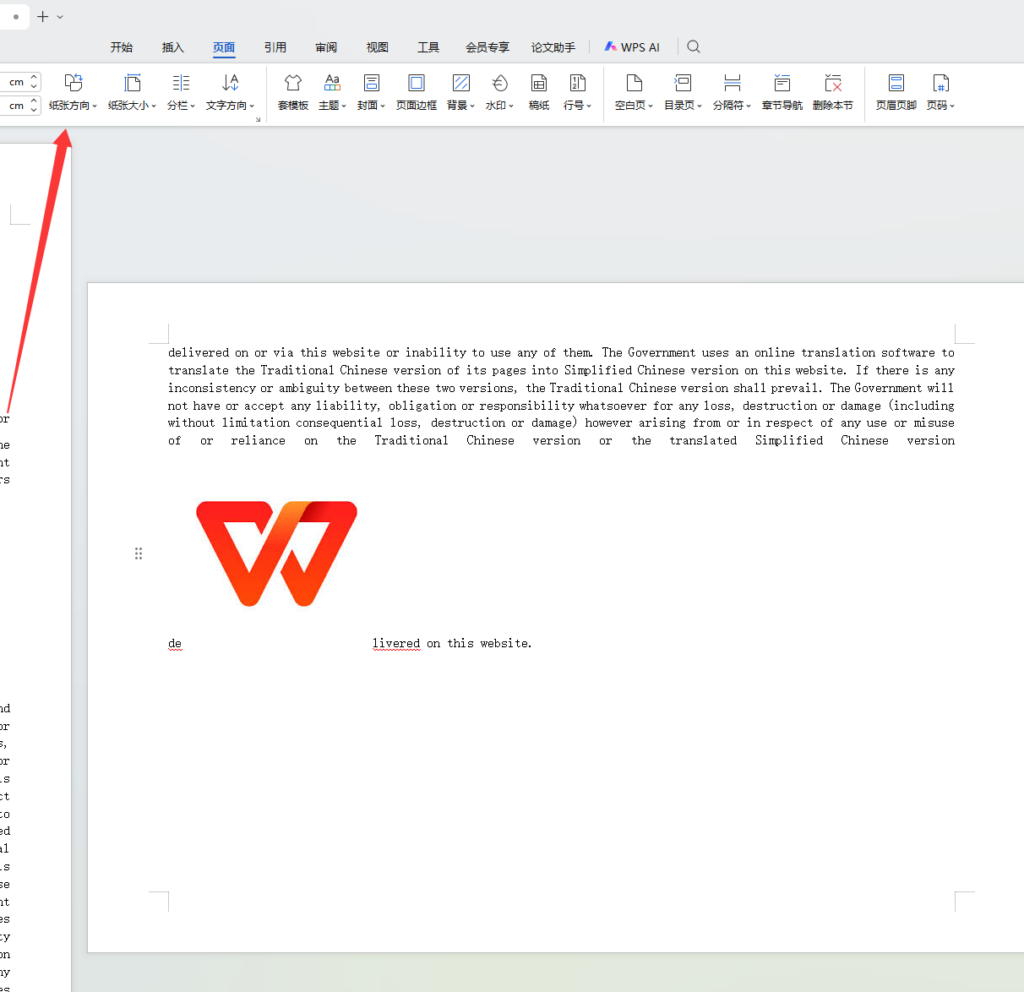This screenshot has width=1024, height=992.
Task: Click the 页眉页脚 header and footer icon
Action: pyautogui.click(x=896, y=84)
